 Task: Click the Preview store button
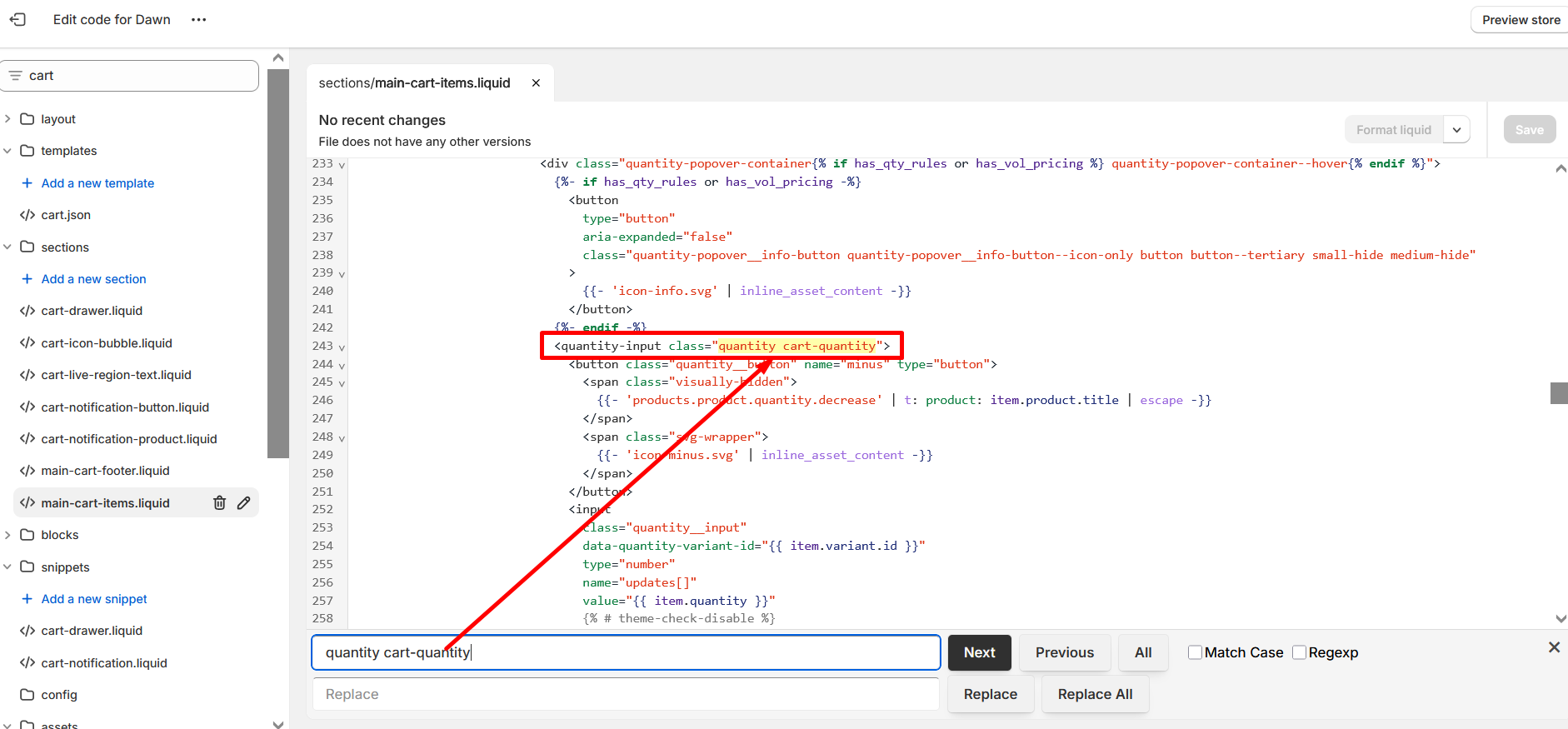tap(1521, 19)
